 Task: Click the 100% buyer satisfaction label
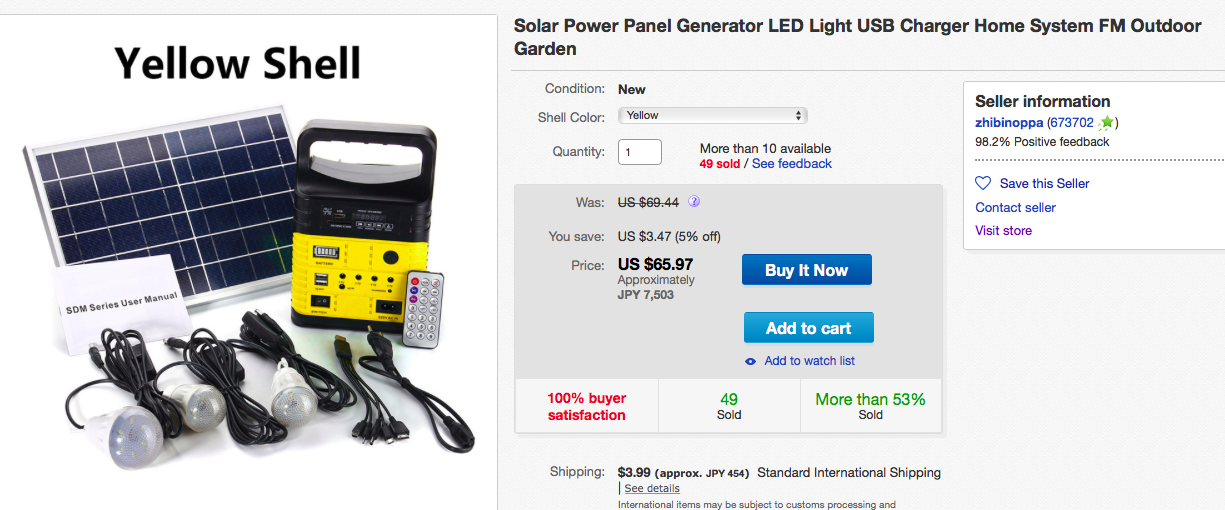point(587,407)
